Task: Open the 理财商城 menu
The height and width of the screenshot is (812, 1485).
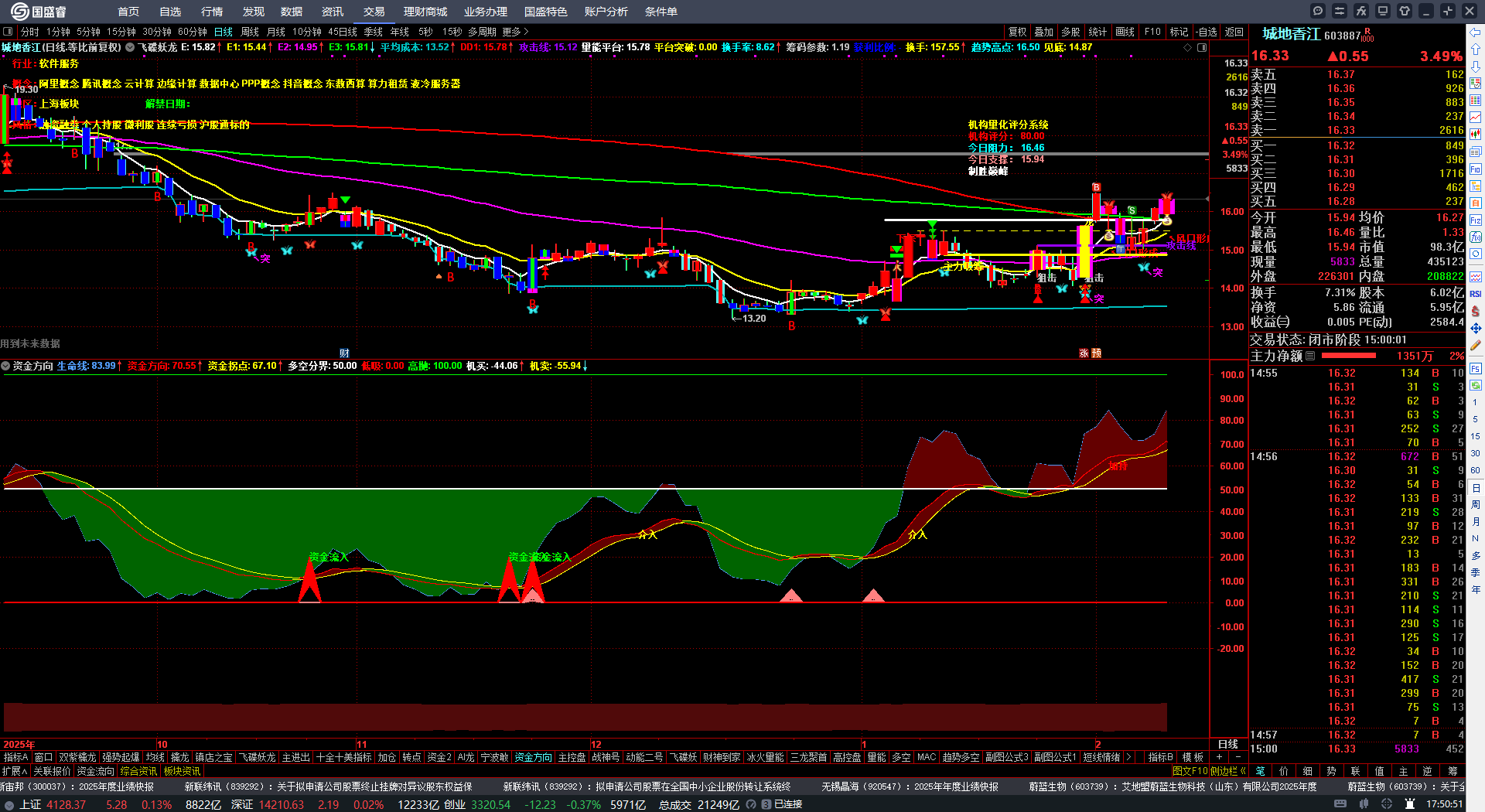Action: point(425,12)
